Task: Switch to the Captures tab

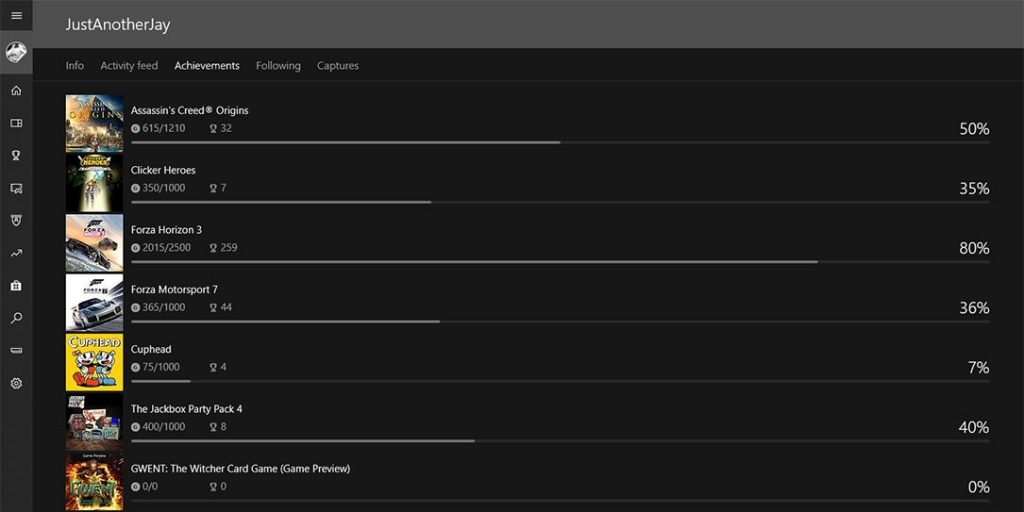Action: coord(338,65)
